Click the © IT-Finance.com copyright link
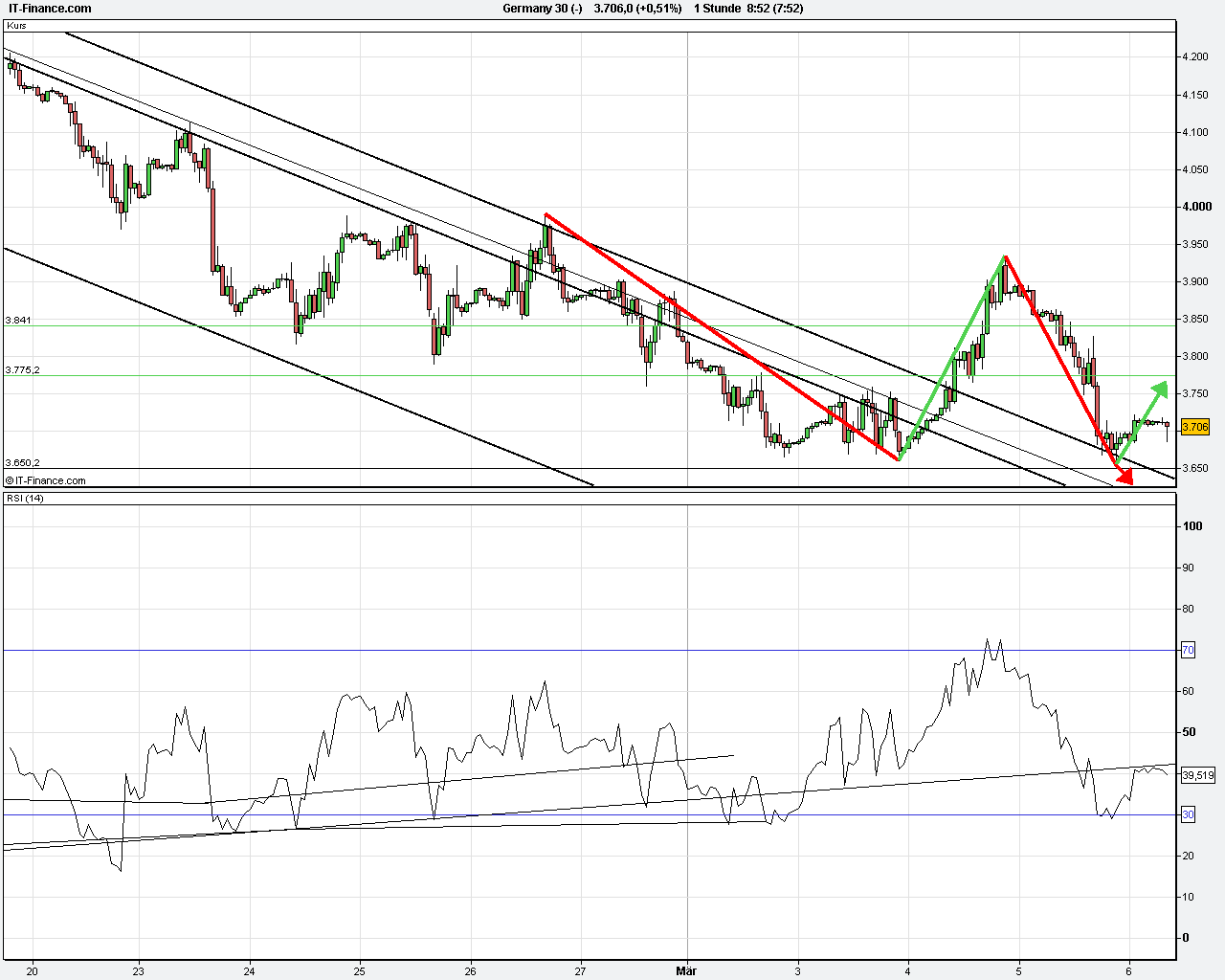Viewport: 1225px width, 980px height. coord(45,479)
